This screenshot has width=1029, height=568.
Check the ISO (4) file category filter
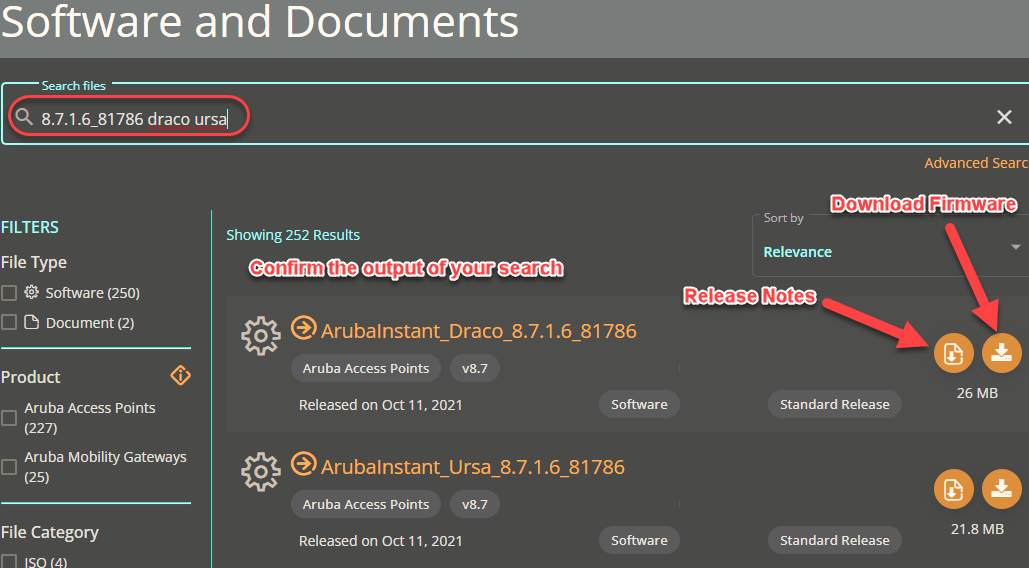(x=9, y=561)
